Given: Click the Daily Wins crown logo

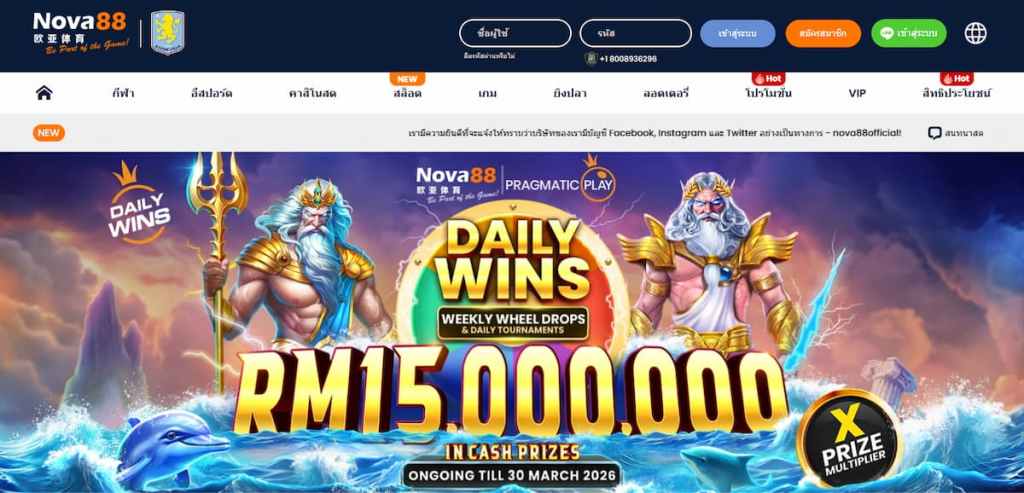Looking at the screenshot, I should [x=140, y=202].
